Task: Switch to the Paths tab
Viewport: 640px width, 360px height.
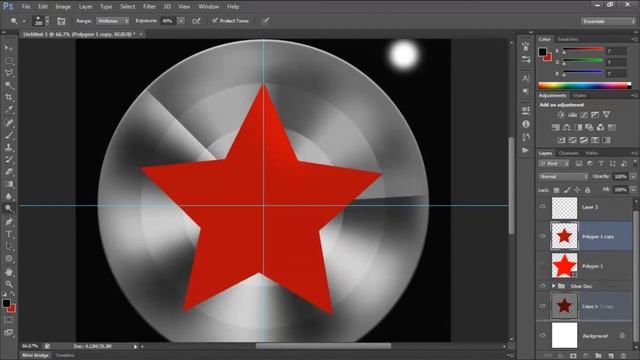Action: point(591,153)
